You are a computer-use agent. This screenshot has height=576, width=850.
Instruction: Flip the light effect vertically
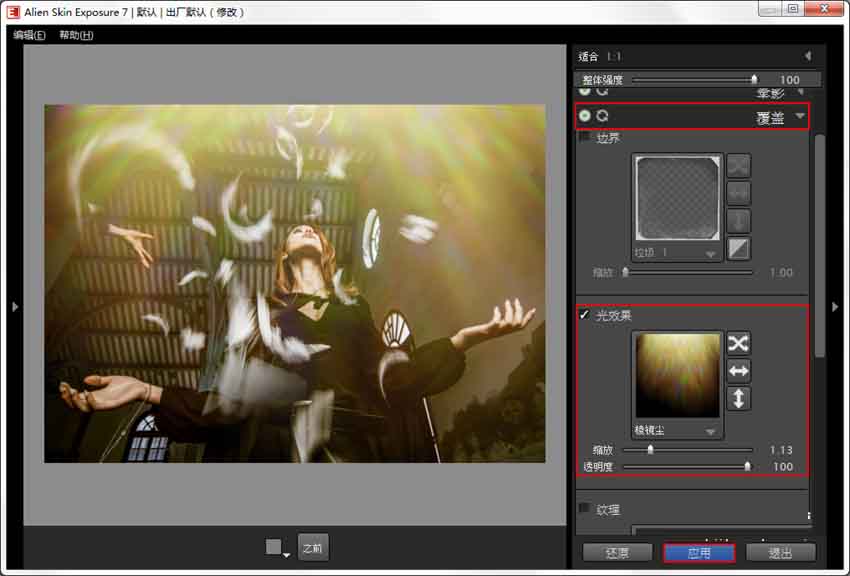click(x=738, y=398)
